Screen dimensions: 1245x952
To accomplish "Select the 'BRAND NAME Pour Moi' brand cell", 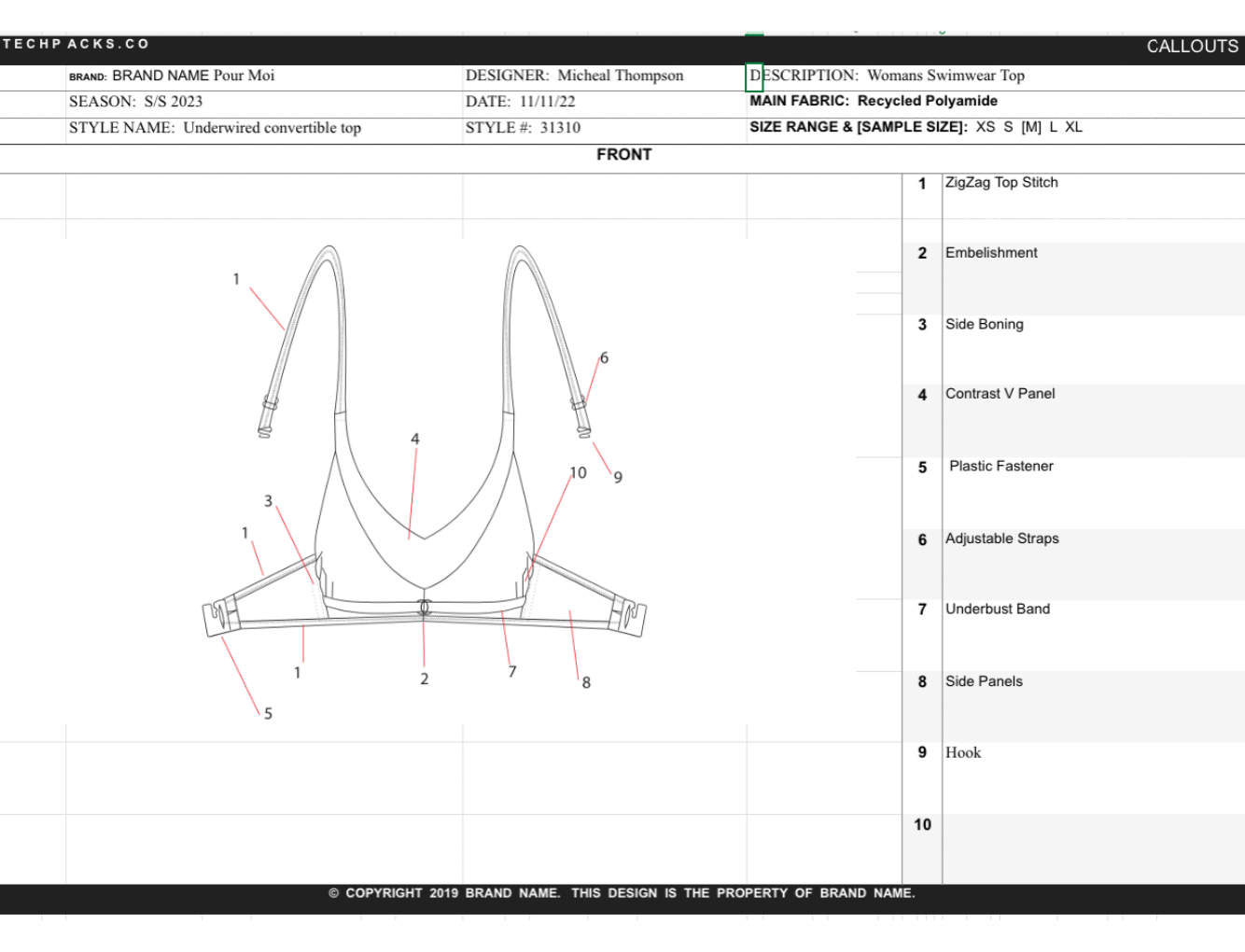I will click(265, 77).
